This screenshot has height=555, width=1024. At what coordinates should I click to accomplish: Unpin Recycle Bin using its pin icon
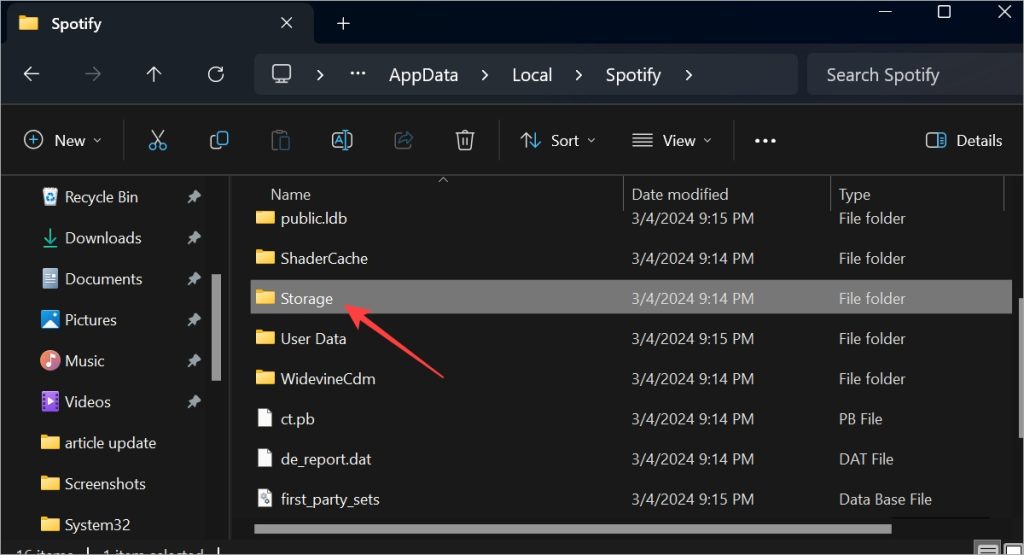click(194, 197)
